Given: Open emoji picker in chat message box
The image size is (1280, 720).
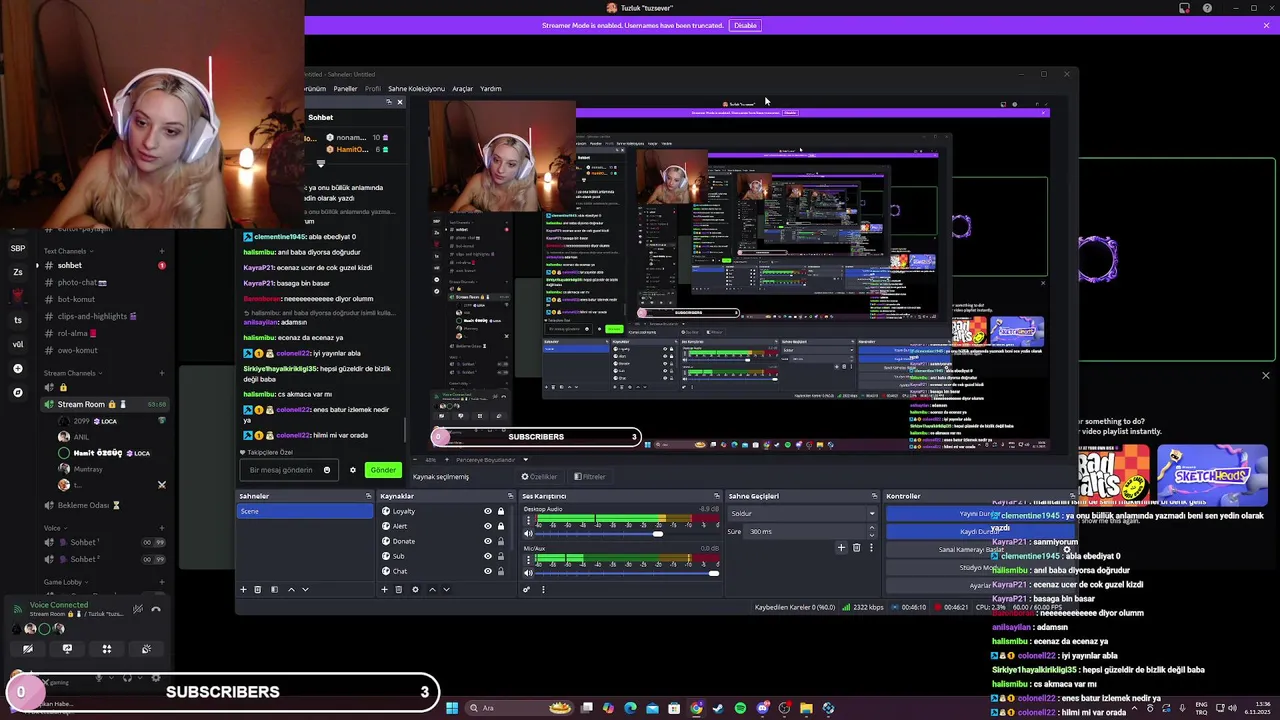Looking at the screenshot, I should (x=327, y=470).
